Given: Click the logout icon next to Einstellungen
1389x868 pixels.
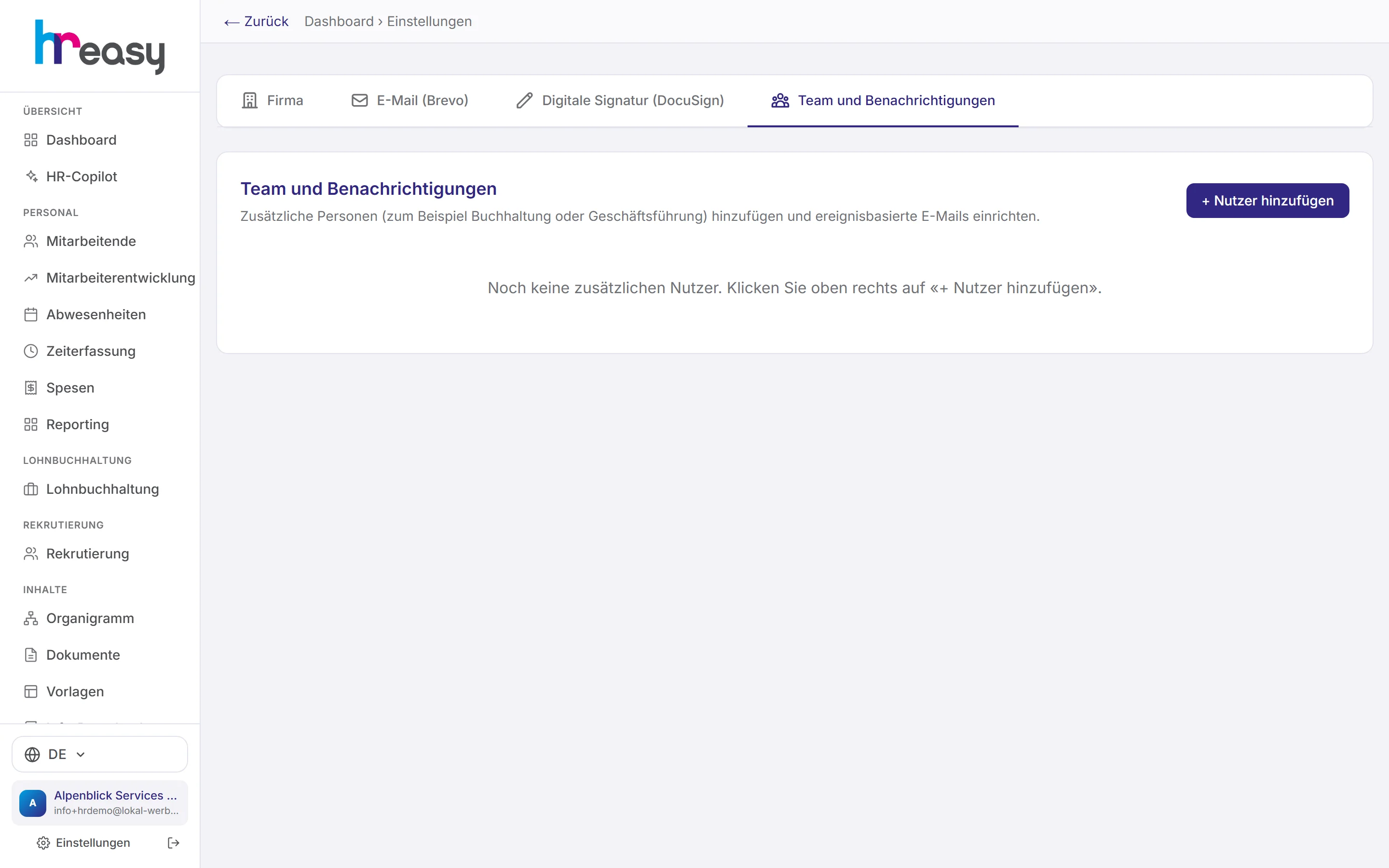Looking at the screenshot, I should [173, 843].
